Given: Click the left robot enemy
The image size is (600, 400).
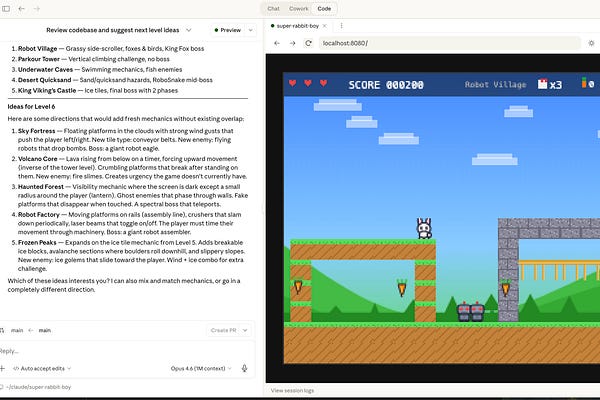Looking at the screenshot, I should (x=464, y=312).
